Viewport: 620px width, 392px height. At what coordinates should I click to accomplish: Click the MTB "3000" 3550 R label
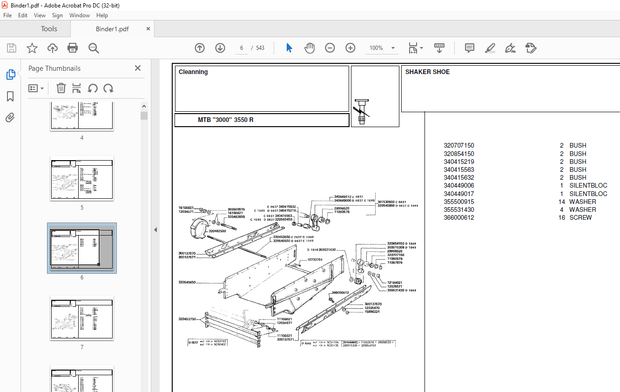point(225,120)
